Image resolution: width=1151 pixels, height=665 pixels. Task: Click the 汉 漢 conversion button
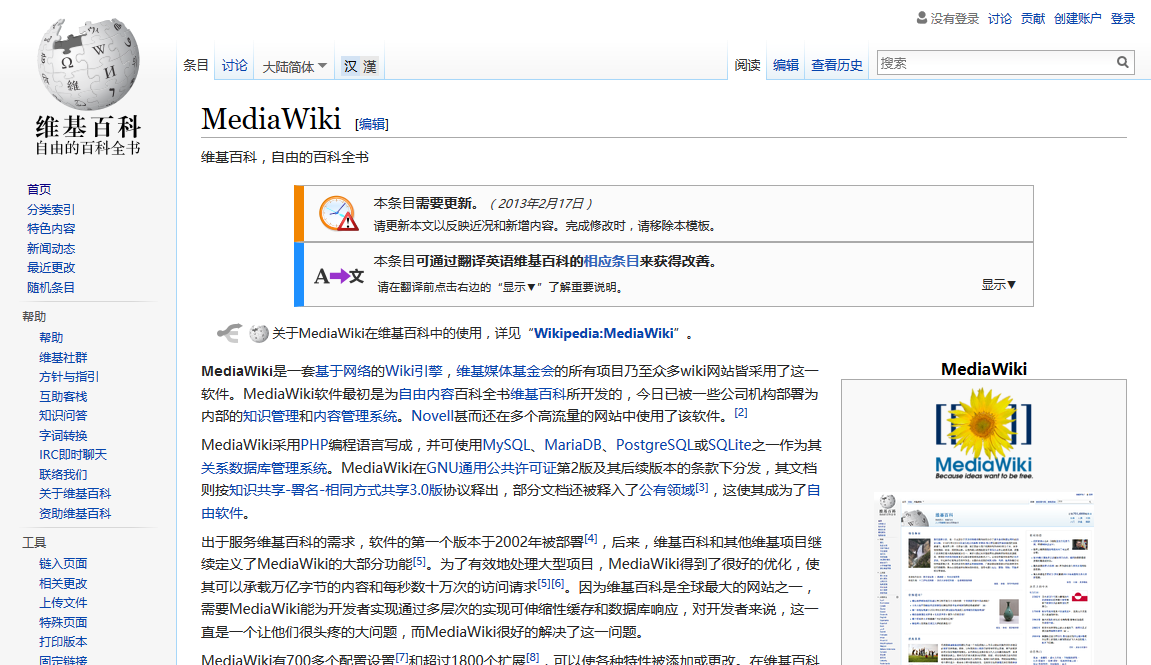[x=360, y=66]
